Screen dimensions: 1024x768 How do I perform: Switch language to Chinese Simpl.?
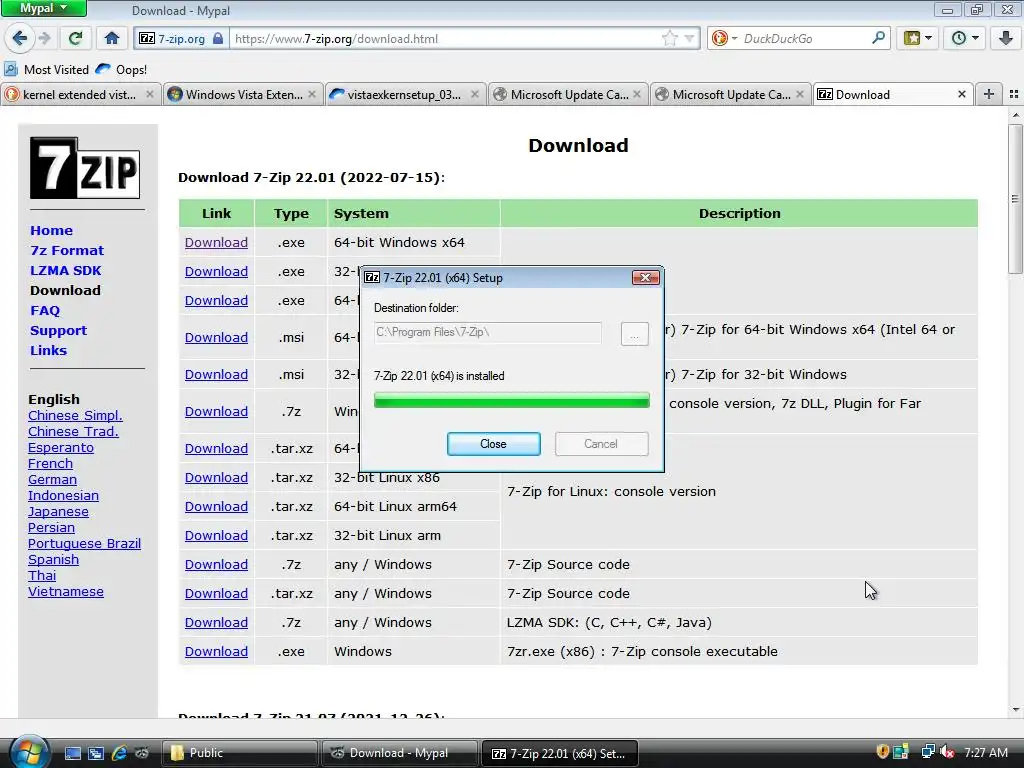(75, 415)
